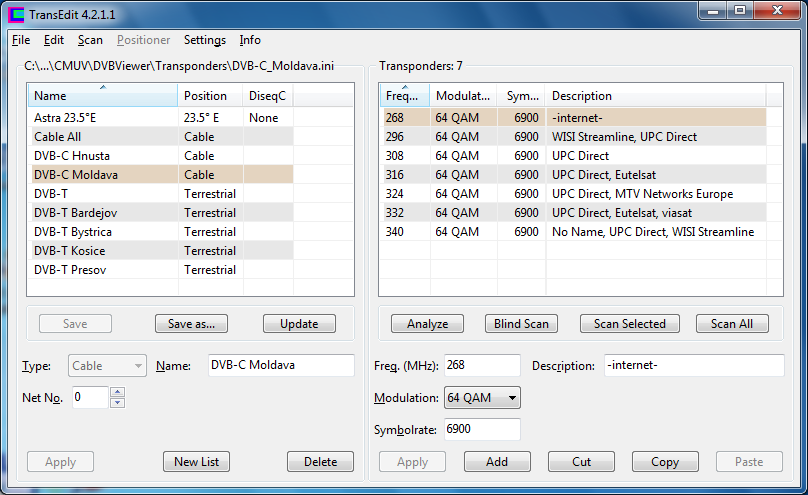The width and height of the screenshot is (808, 495).
Task: Open the File menu
Action: (21, 40)
